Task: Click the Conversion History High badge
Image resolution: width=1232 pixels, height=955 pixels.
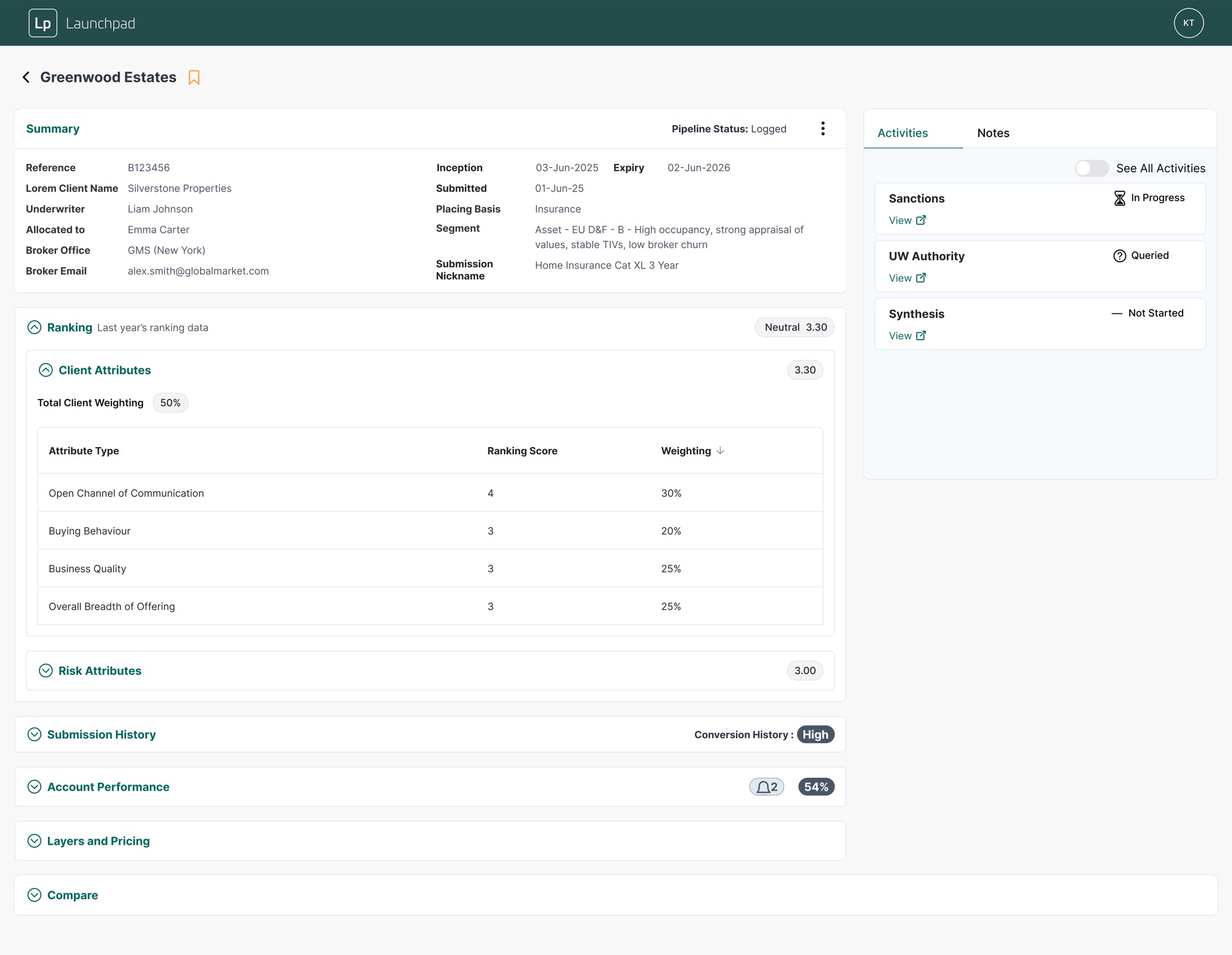Action: (815, 735)
